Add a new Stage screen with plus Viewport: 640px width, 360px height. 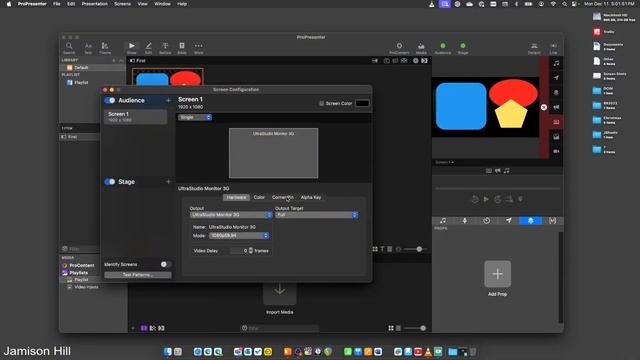[x=168, y=182]
